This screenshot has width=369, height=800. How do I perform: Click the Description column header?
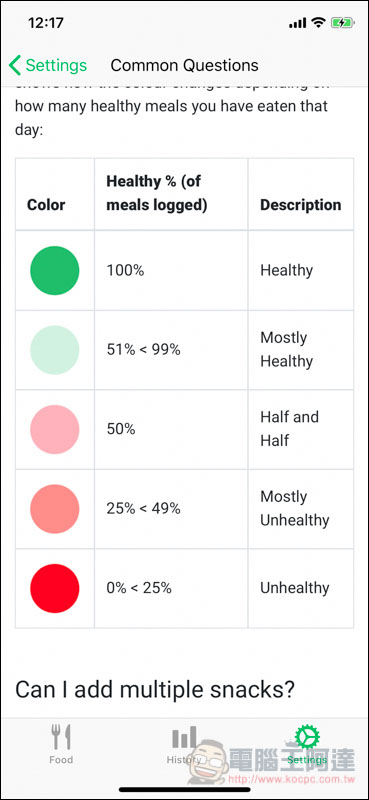click(x=301, y=205)
